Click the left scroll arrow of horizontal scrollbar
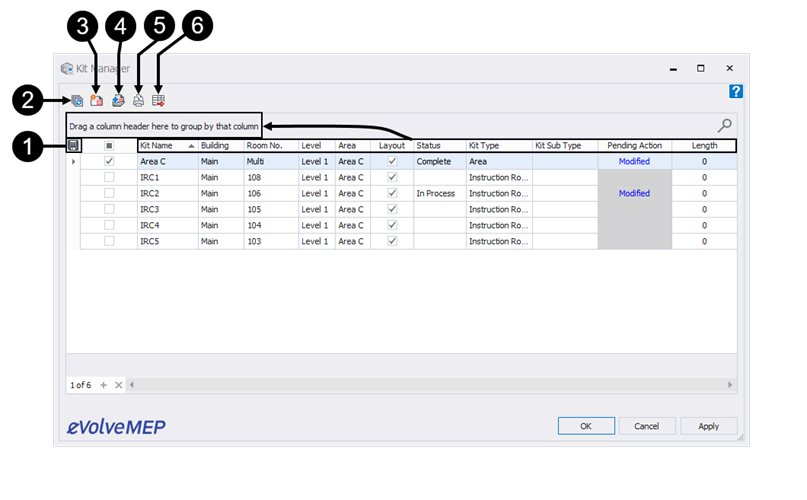This screenshot has height=500, width=807. pyautogui.click(x=132, y=385)
